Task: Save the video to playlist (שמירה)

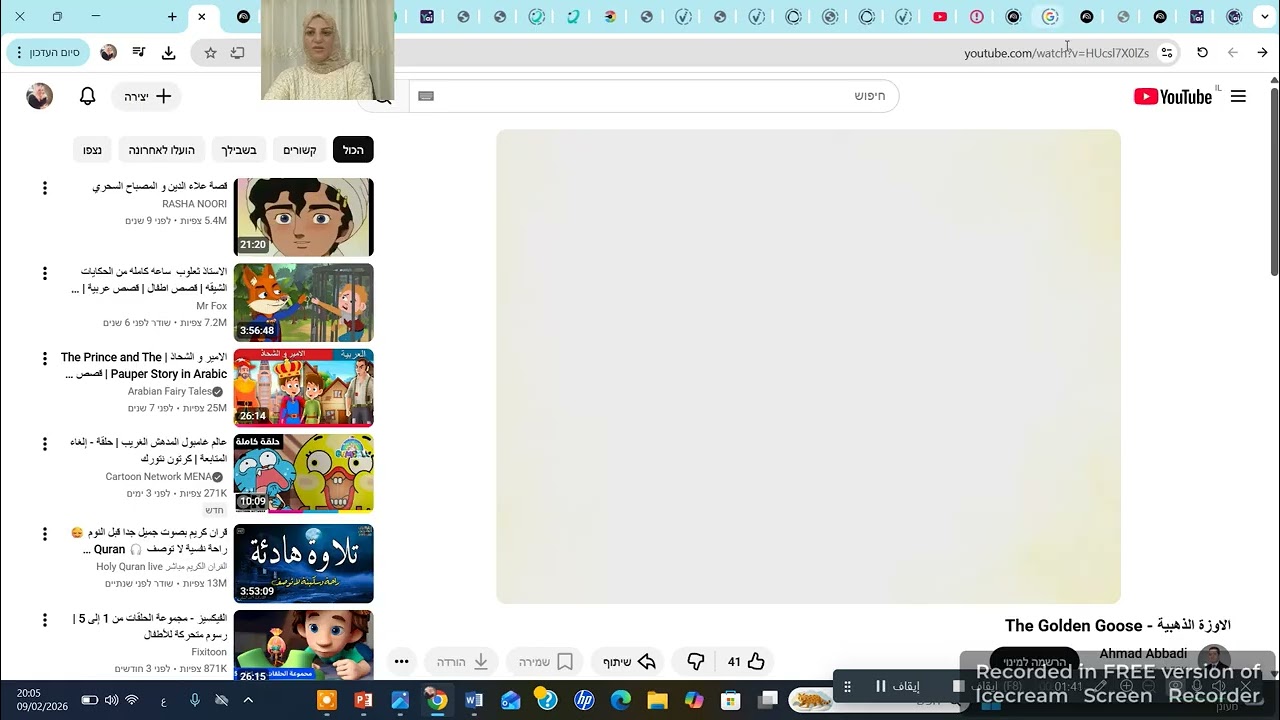Action: tap(546, 661)
